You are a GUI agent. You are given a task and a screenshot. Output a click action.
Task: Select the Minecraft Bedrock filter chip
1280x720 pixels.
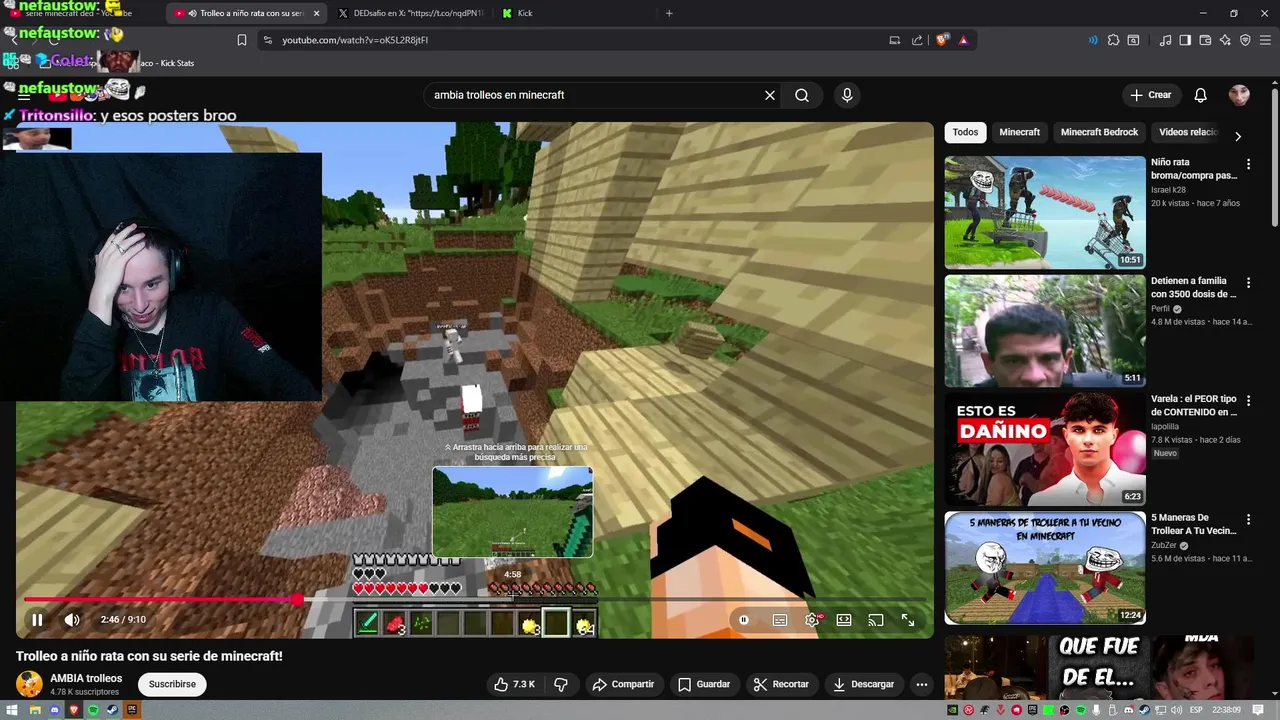pyautogui.click(x=1099, y=132)
